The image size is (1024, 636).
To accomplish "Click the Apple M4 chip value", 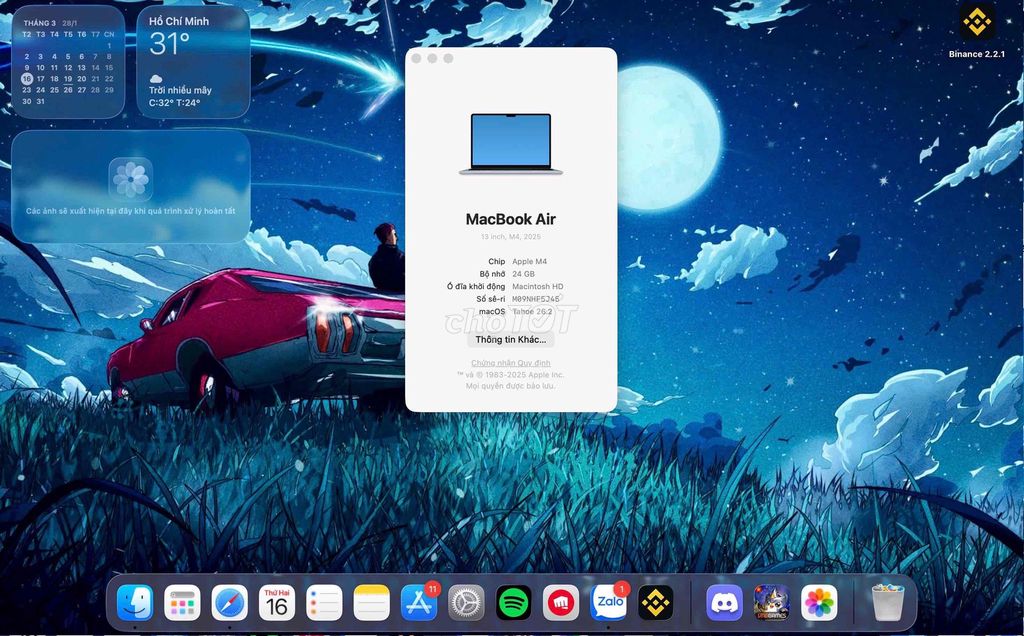I will click(x=530, y=261).
